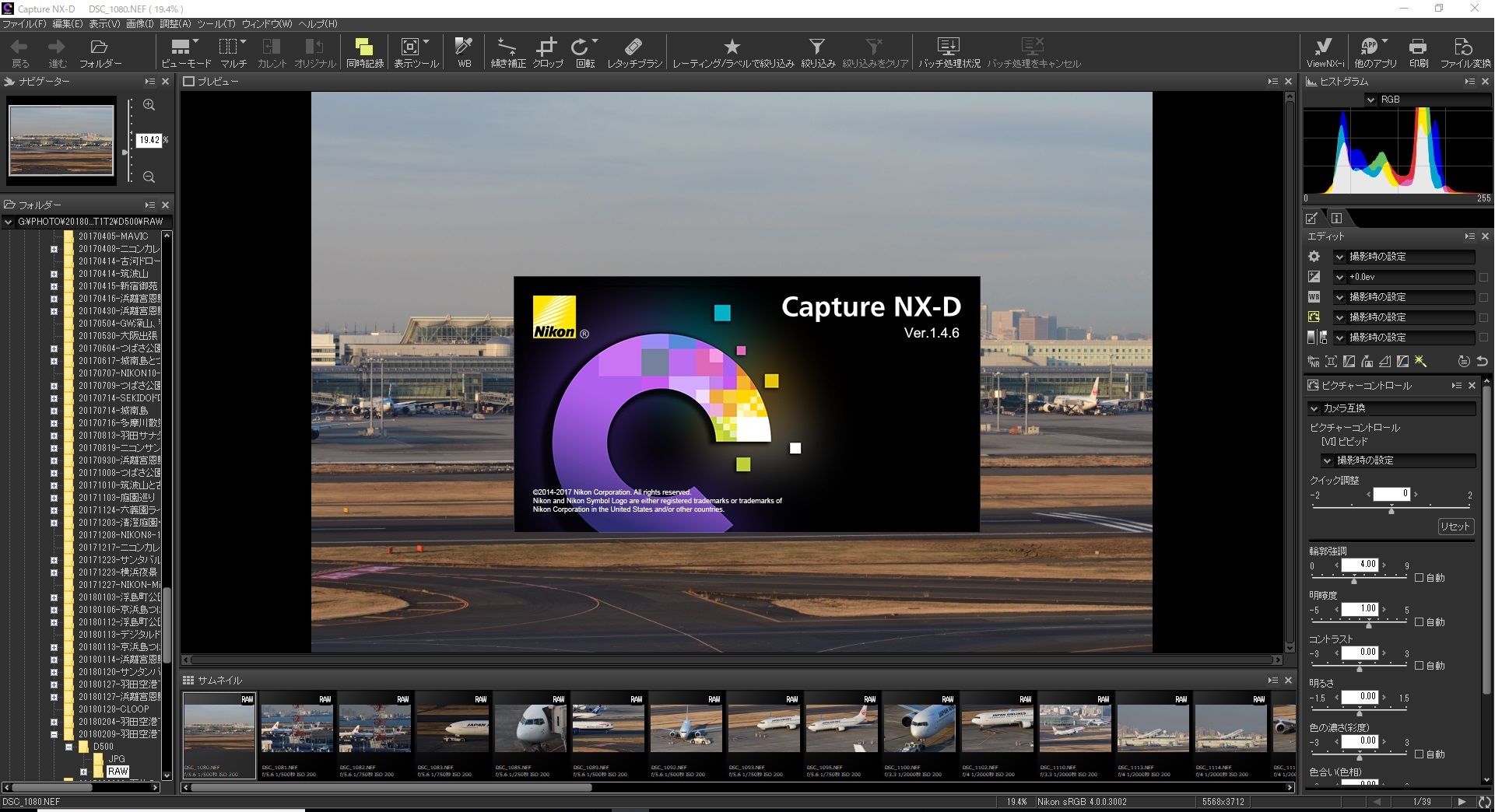The width and height of the screenshot is (1502, 812).
Task: Open the カメラ互換 dropdown
Action: tap(1314, 408)
